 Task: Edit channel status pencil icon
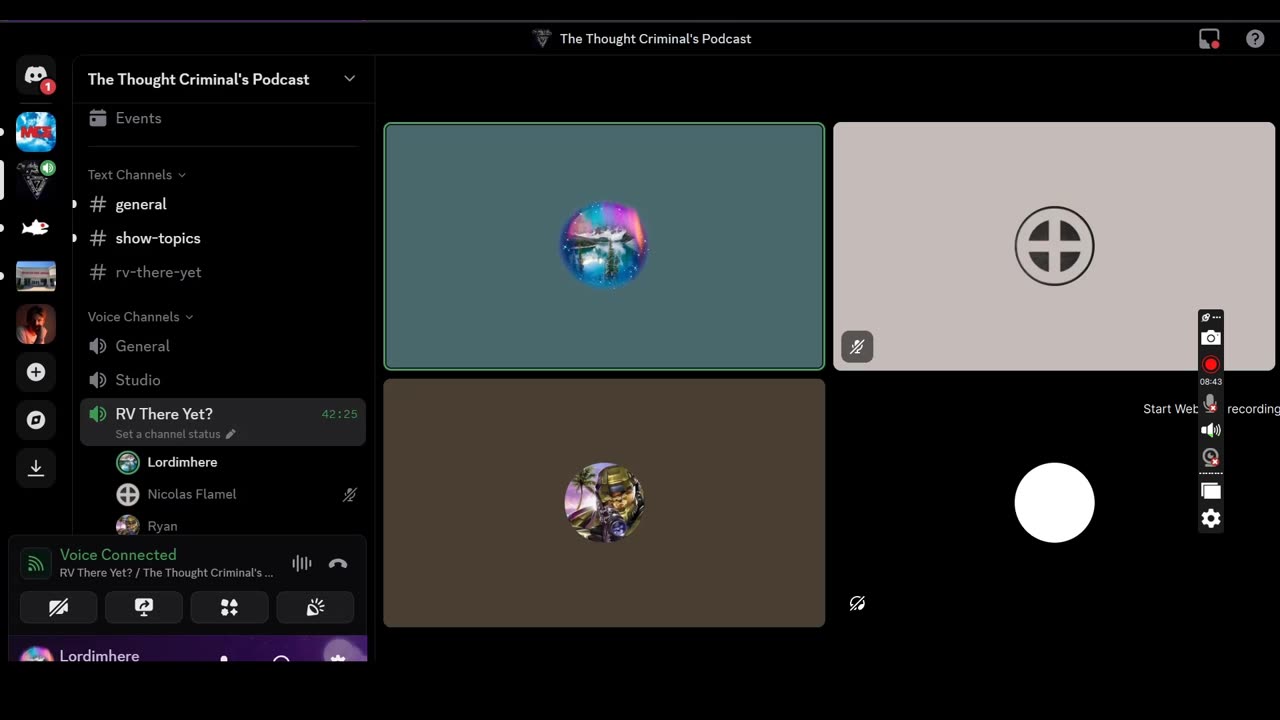click(x=231, y=434)
